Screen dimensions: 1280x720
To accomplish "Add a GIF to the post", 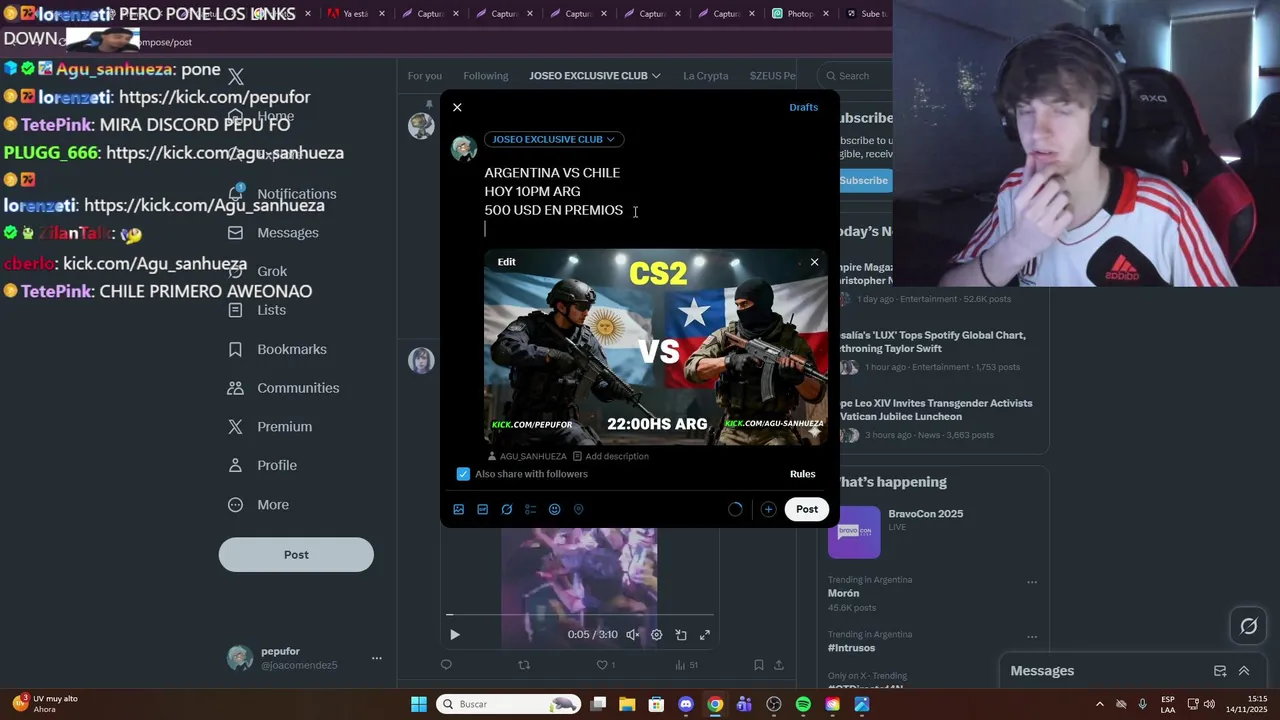I will tap(483, 509).
